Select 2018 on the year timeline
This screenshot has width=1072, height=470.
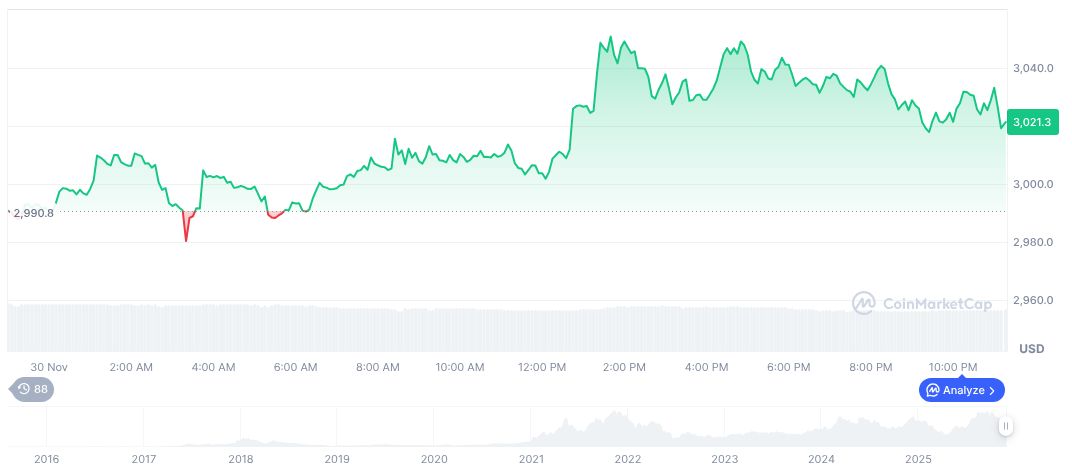[x=240, y=459]
